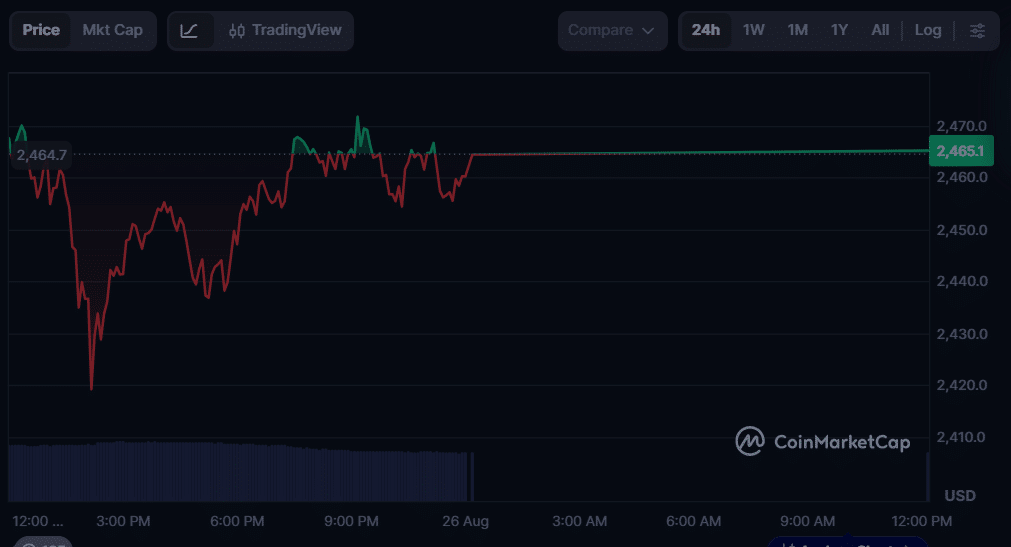Toggle the Log scale
Viewport: 1011px width, 547px height.
tap(928, 30)
